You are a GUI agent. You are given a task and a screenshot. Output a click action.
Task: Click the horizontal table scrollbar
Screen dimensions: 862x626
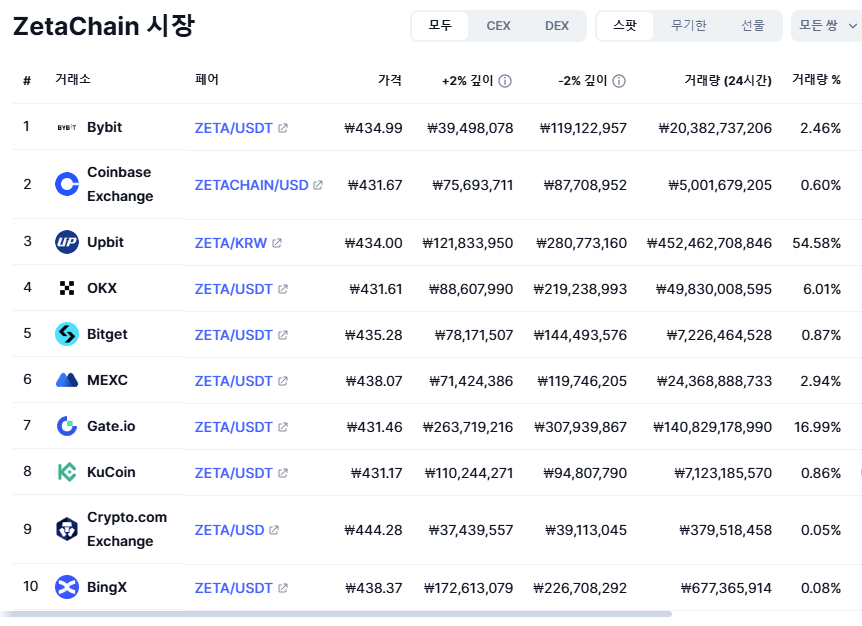pyautogui.click(x=336, y=613)
